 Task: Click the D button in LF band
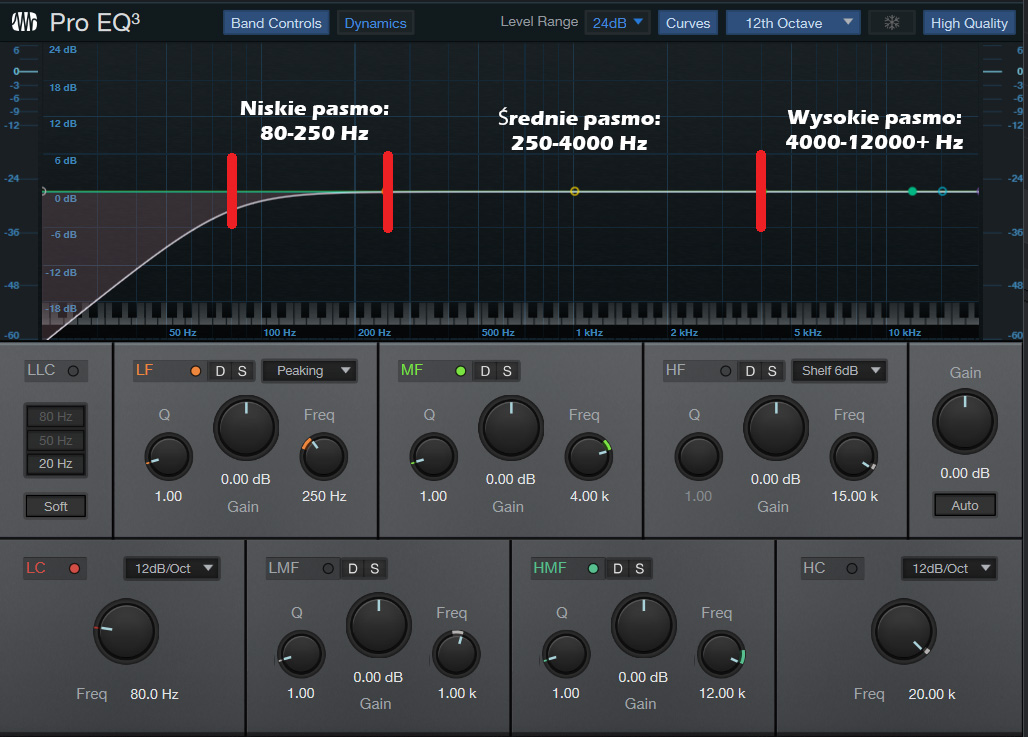220,371
